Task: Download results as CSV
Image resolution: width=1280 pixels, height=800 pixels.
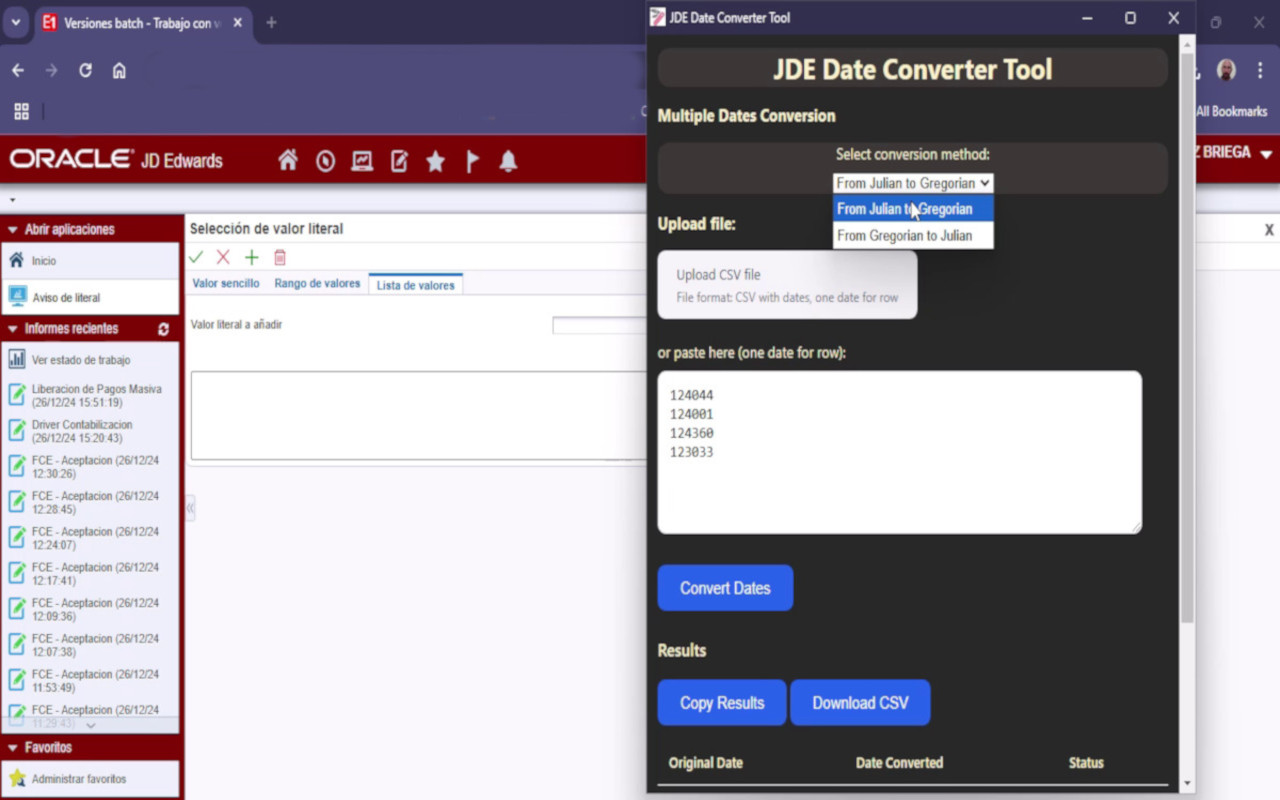Action: [860, 702]
